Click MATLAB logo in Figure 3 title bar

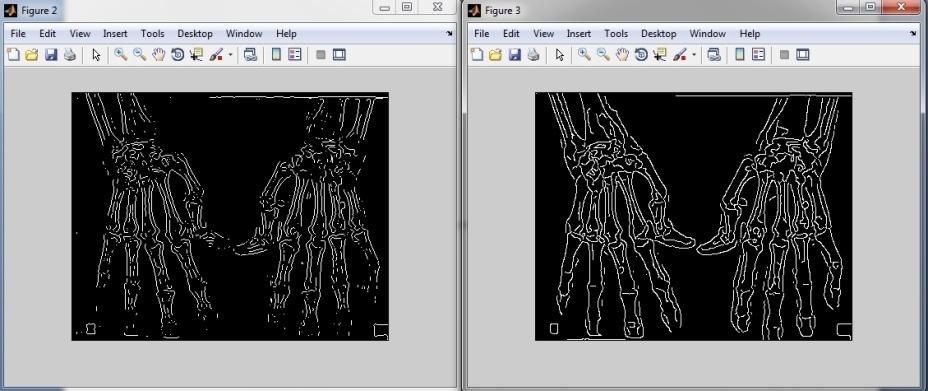474,11
